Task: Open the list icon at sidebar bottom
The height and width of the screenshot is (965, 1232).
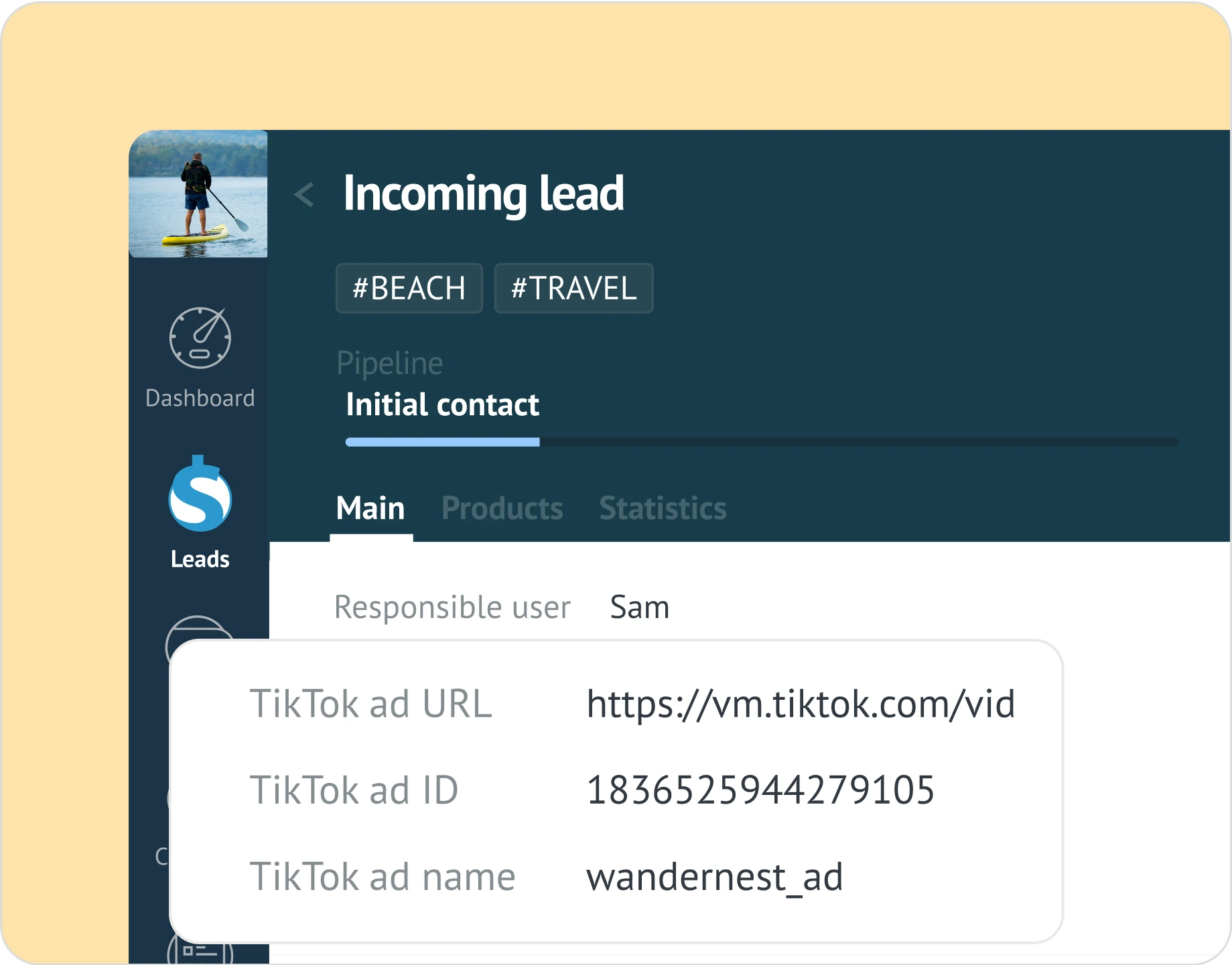Action: (200, 951)
